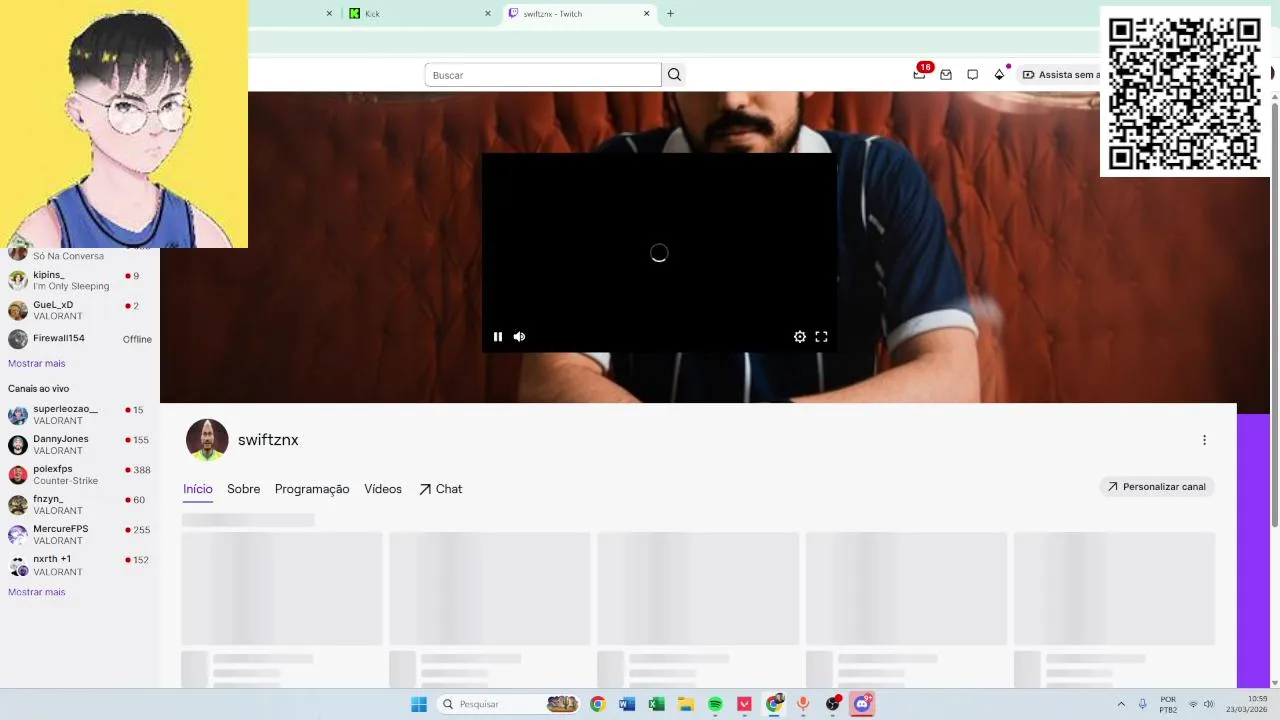This screenshot has width=1280, height=720.
Task: Open superleozao__ live channel
Action: coord(80,415)
